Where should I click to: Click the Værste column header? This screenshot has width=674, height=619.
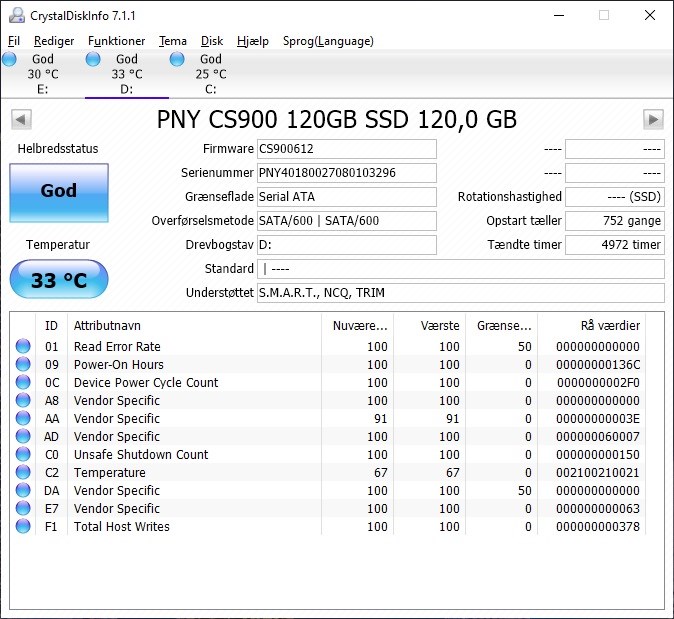(430, 326)
